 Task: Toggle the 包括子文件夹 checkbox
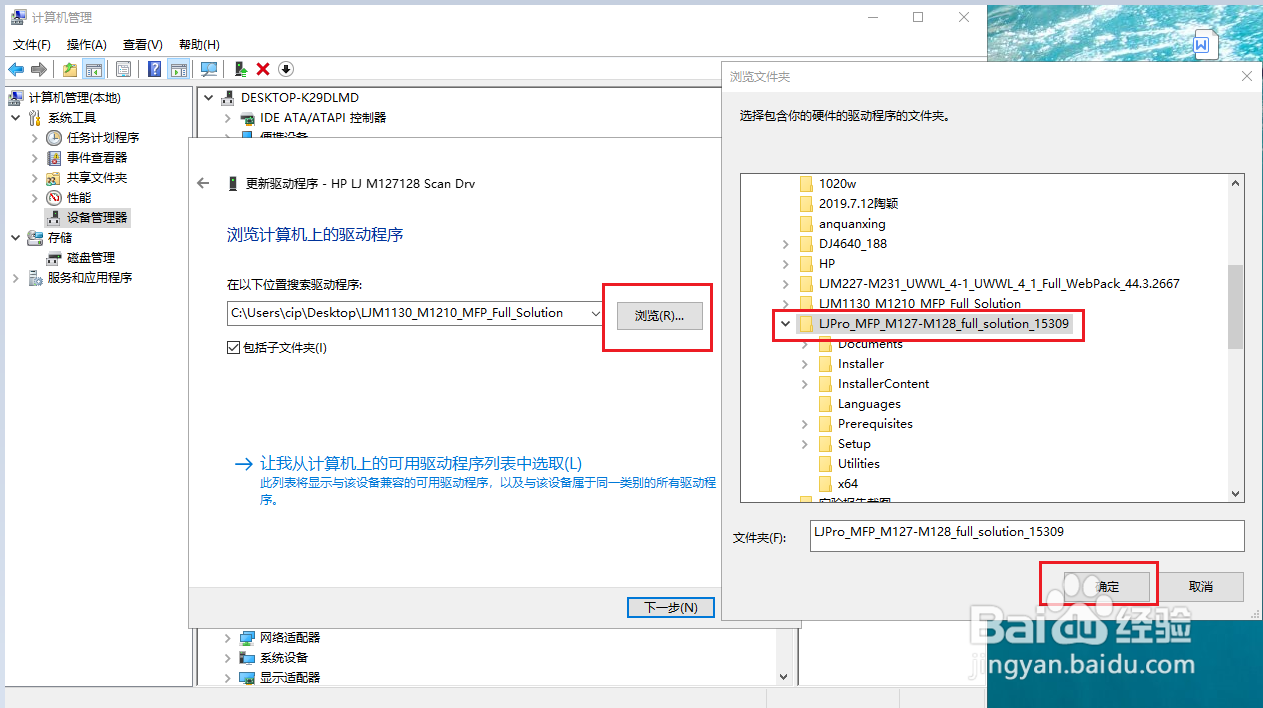pos(234,348)
